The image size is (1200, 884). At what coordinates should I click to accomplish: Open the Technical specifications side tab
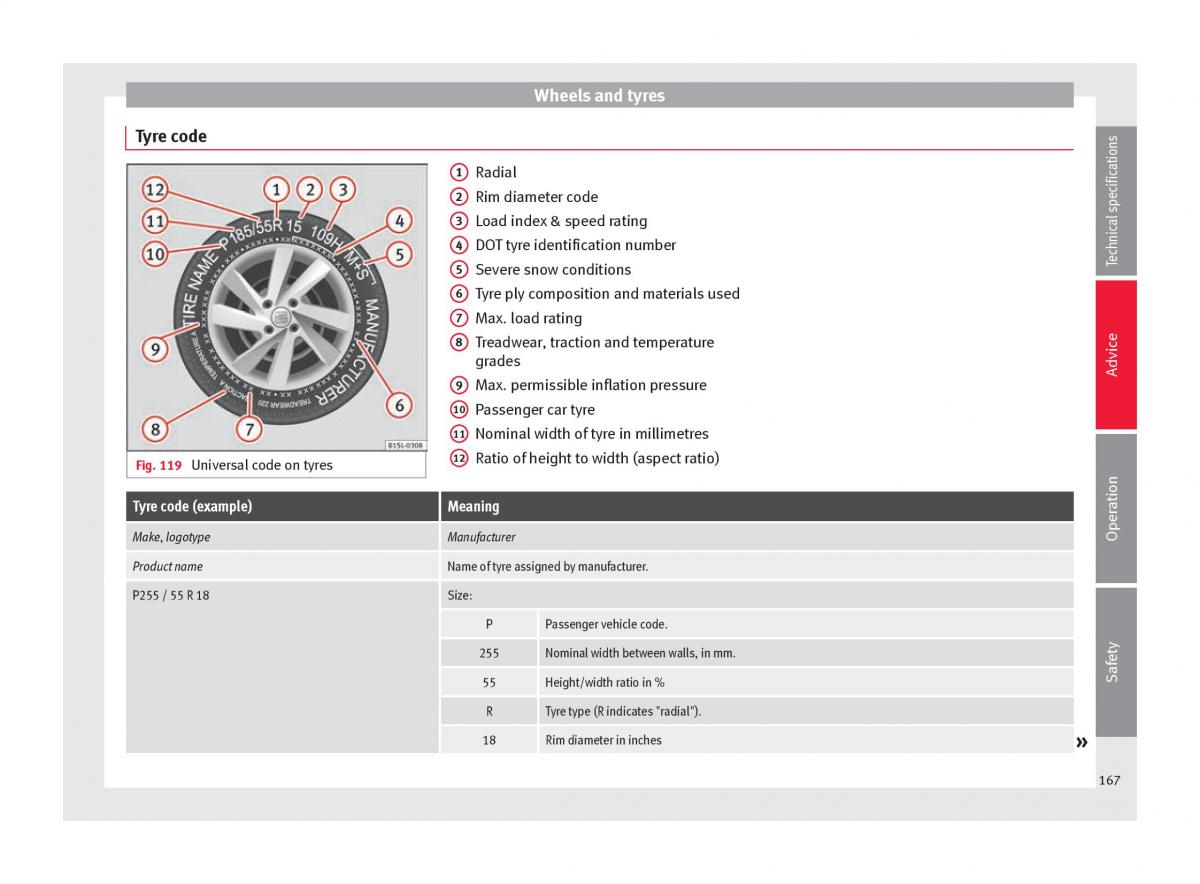tap(1115, 201)
